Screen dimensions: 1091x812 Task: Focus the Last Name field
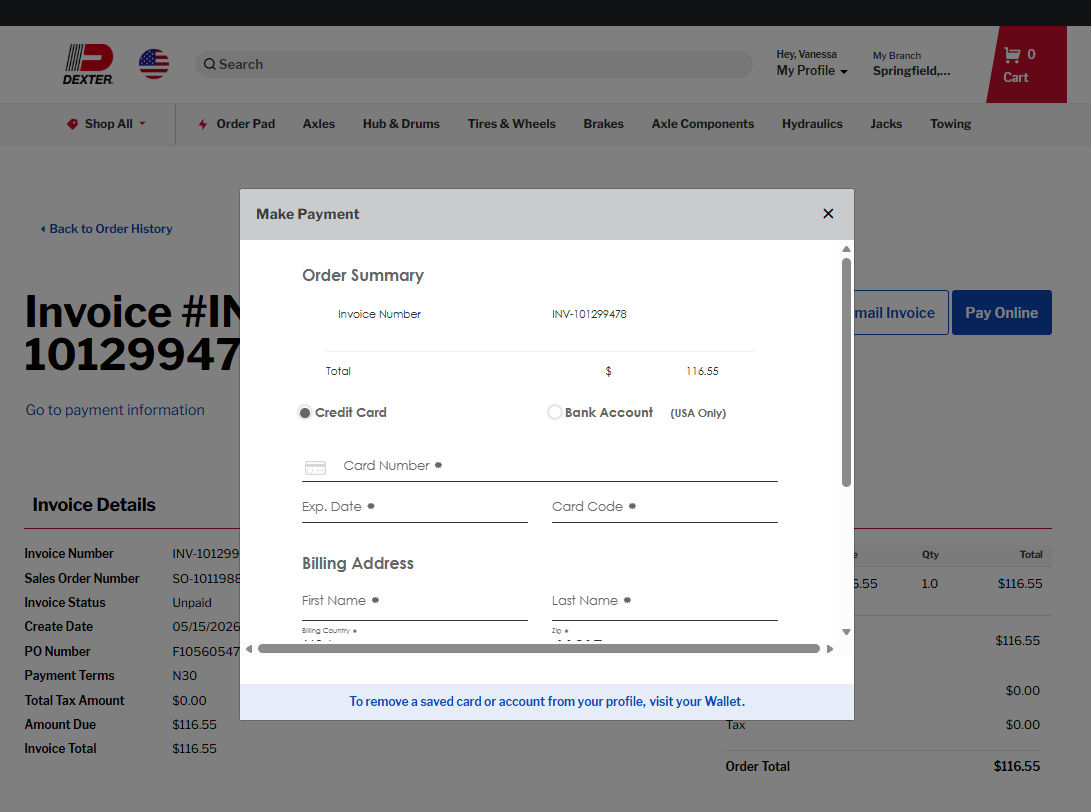[664, 602]
